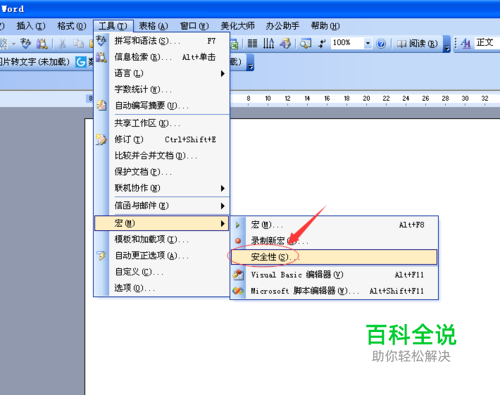Image resolution: width=500 pixels, height=395 pixels.
Task: Expand the 联机协作(N) submenu
Action: tap(162, 188)
